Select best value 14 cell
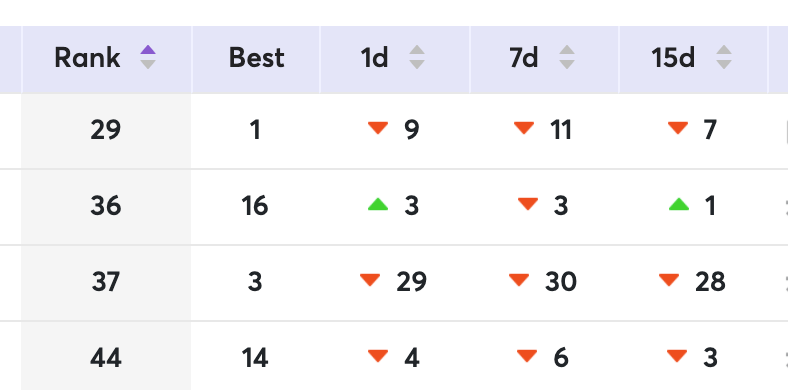Image resolution: width=788 pixels, height=390 pixels. pos(255,358)
